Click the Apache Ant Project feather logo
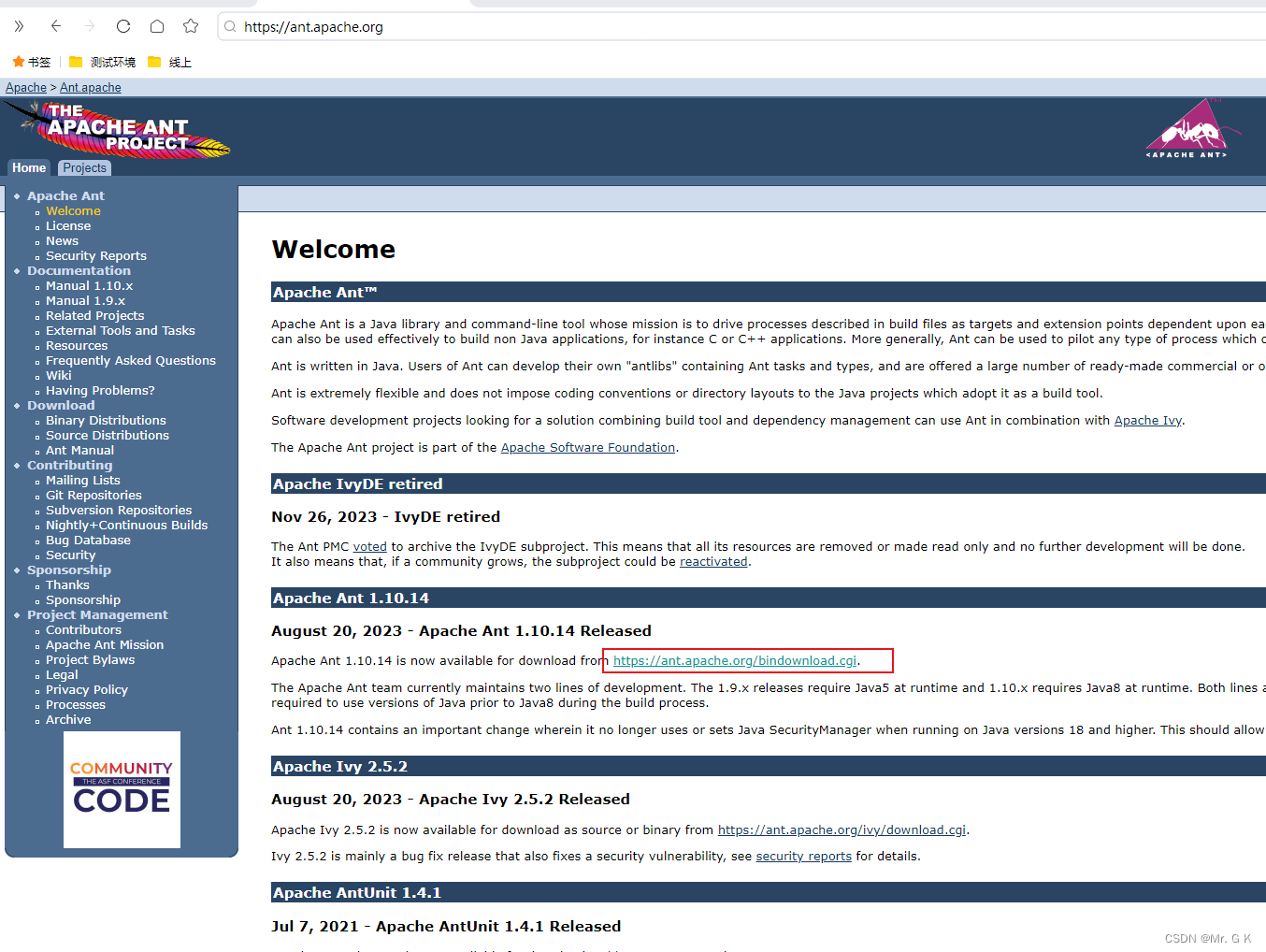Image resolution: width=1266 pixels, height=952 pixels. tap(118, 129)
